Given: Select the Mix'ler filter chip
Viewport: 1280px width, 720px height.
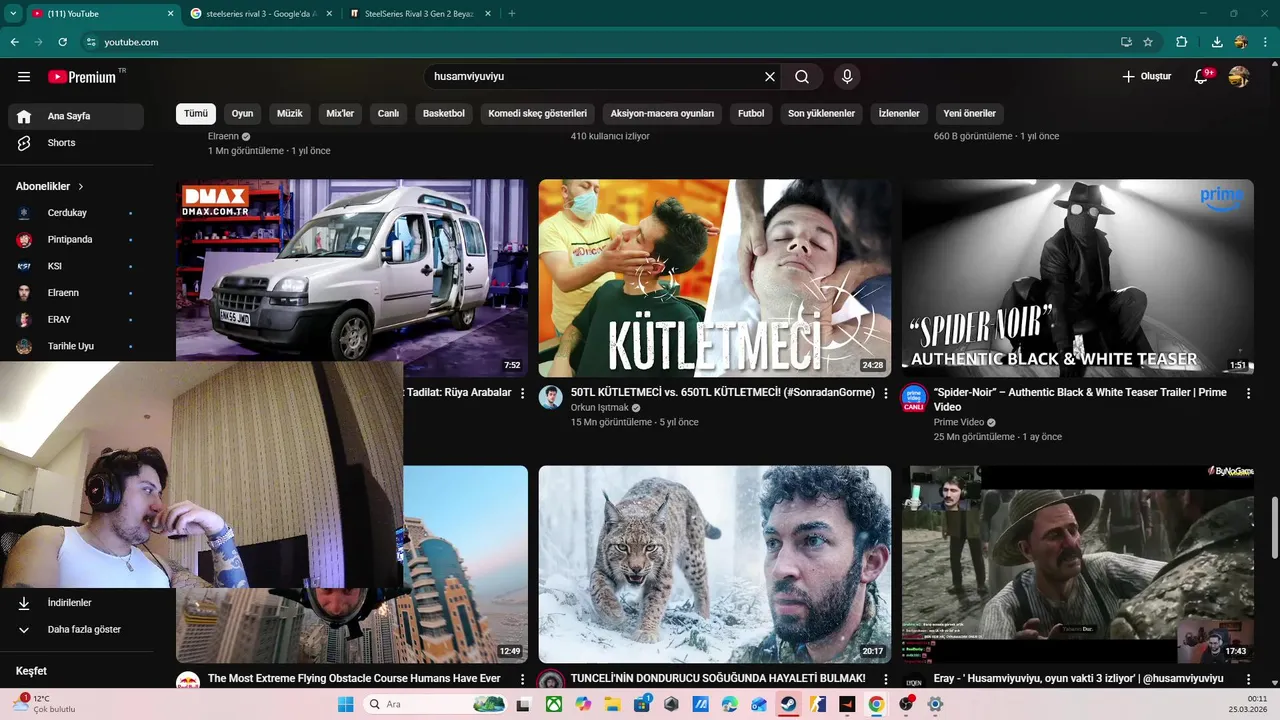Looking at the screenshot, I should point(340,114).
